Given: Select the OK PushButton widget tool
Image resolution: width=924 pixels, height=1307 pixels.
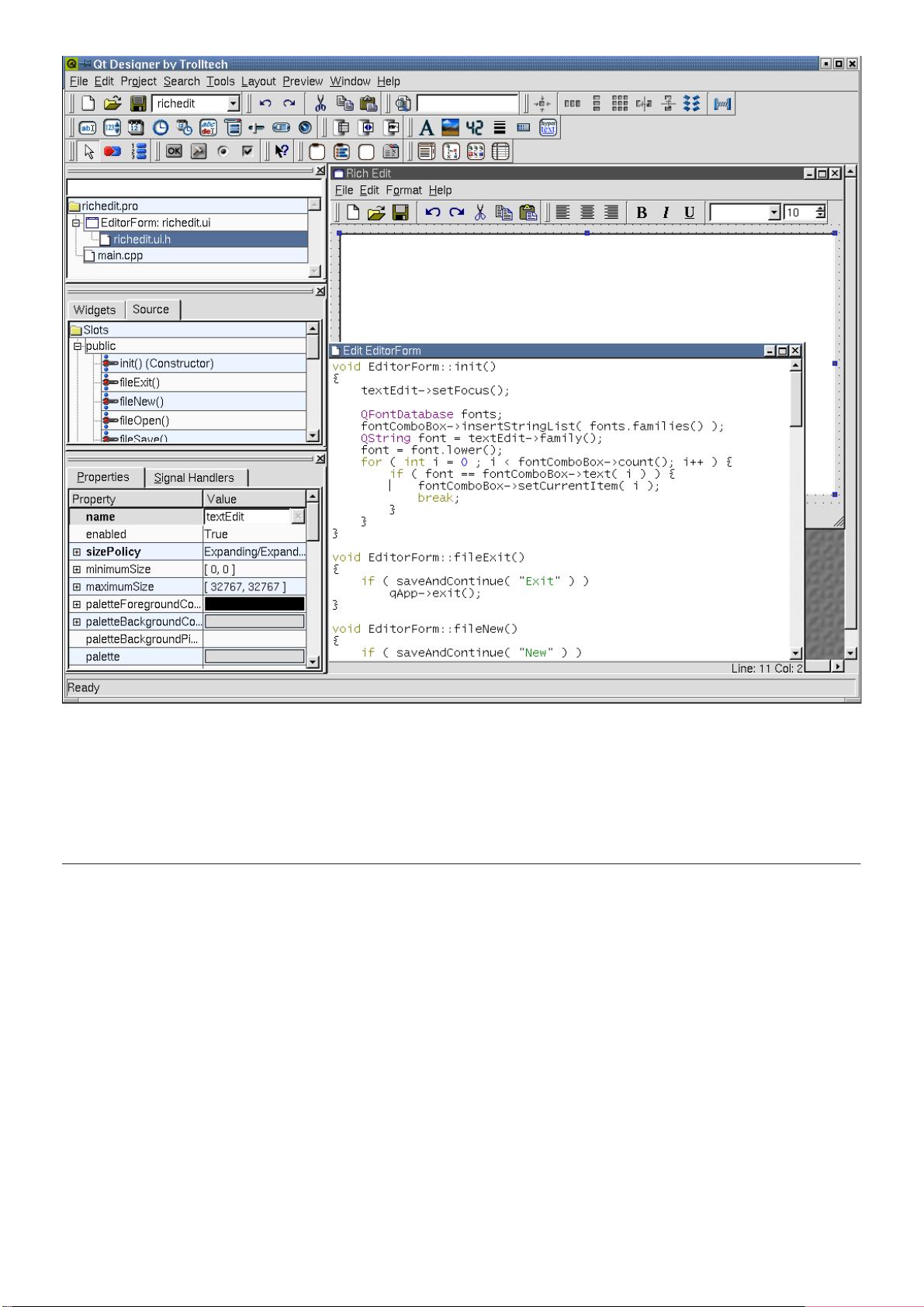Looking at the screenshot, I should tap(174, 151).
